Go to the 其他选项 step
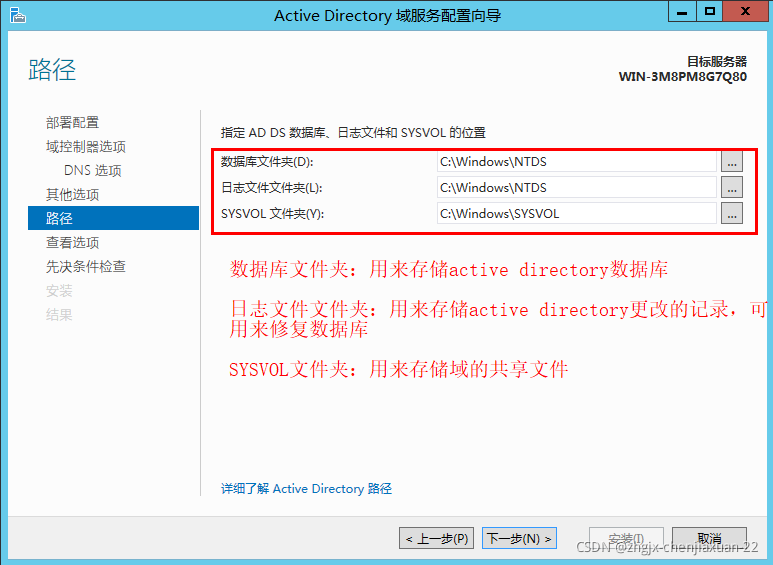The width and height of the screenshot is (773, 565). pos(72,195)
